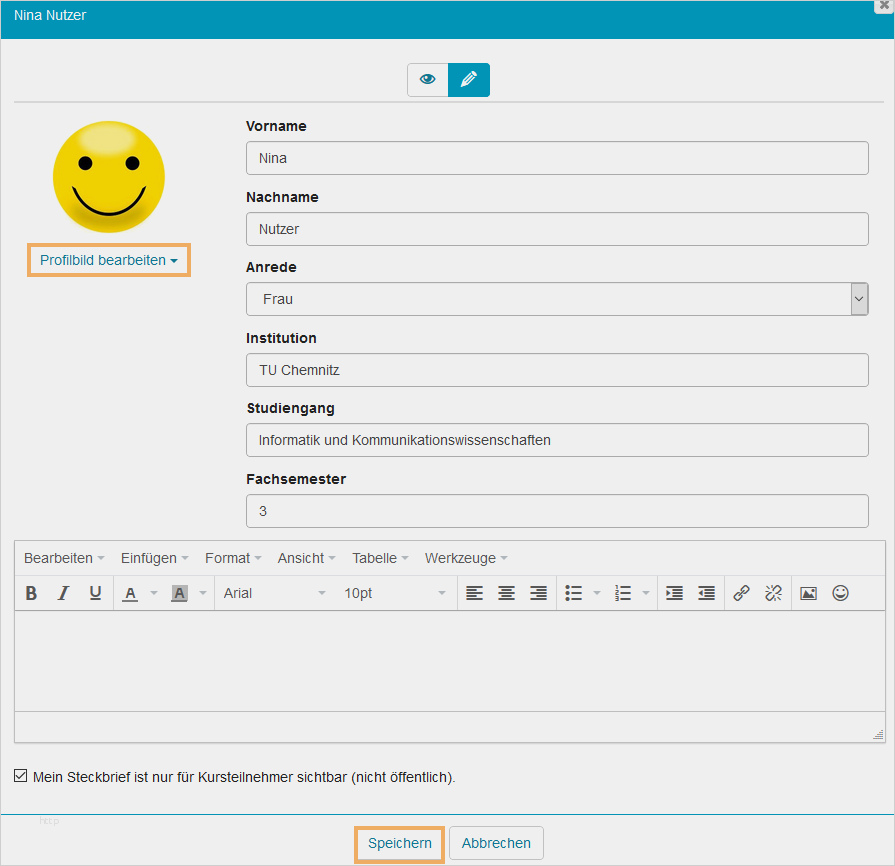The width and height of the screenshot is (895, 866).
Task: Insert a hyperlink in the editor
Action: (741, 593)
